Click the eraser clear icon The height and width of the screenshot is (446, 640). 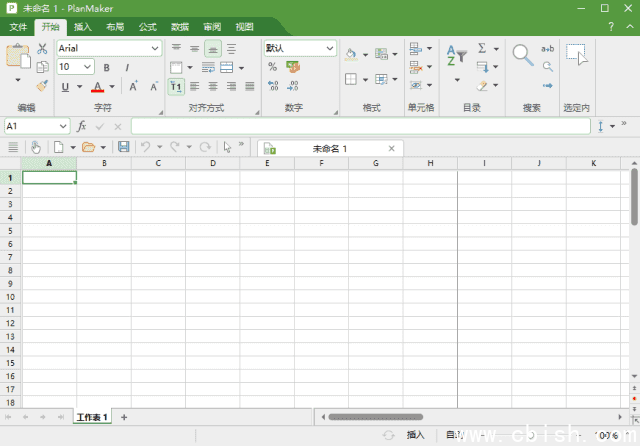pos(482,85)
